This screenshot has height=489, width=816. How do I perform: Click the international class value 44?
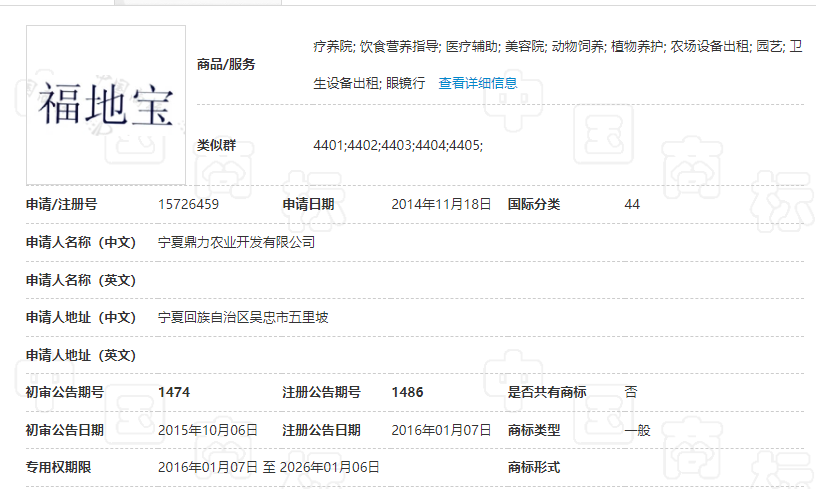click(632, 204)
